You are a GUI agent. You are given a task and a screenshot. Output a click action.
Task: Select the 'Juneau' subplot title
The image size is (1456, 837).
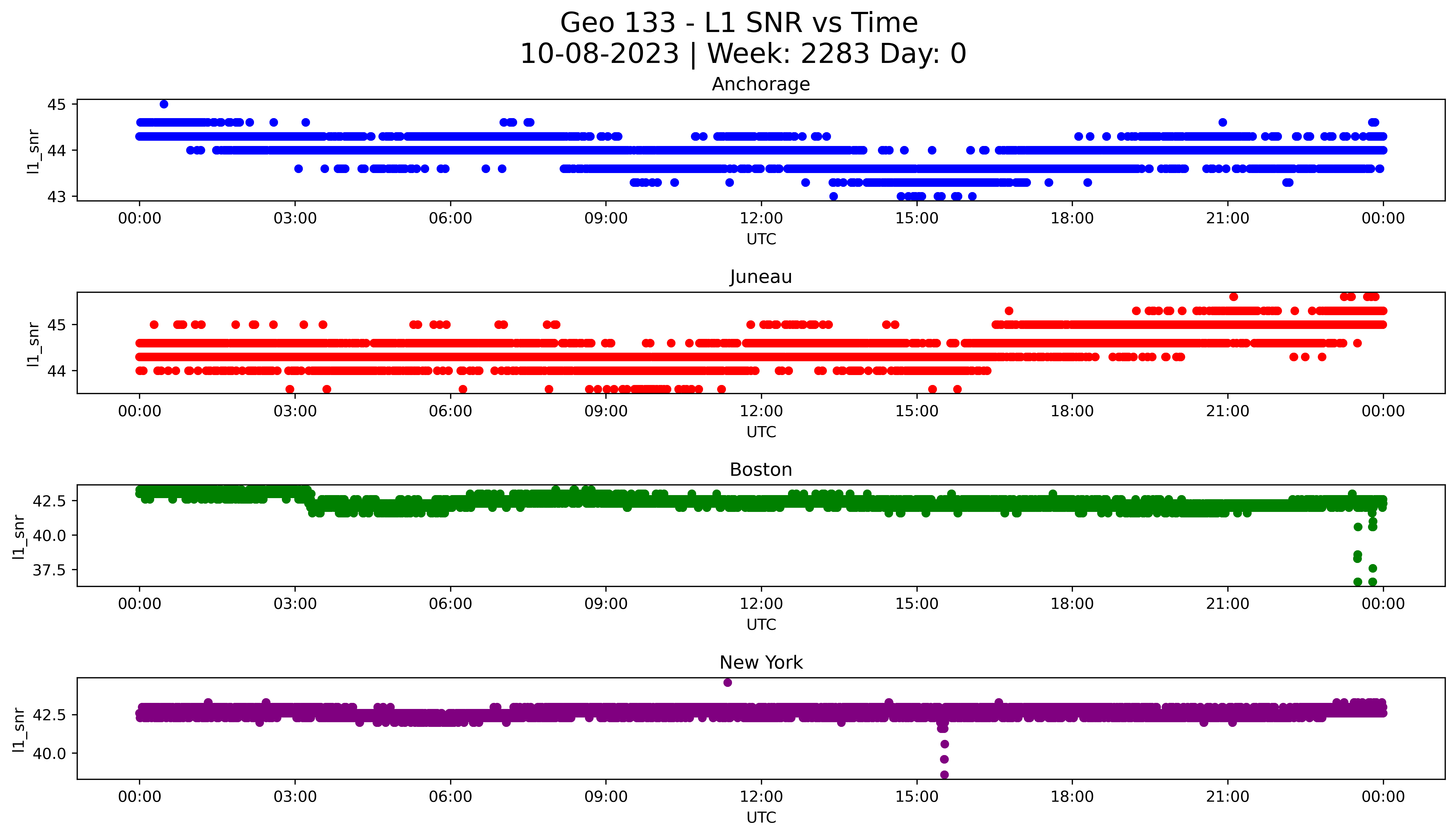pyautogui.click(x=761, y=277)
